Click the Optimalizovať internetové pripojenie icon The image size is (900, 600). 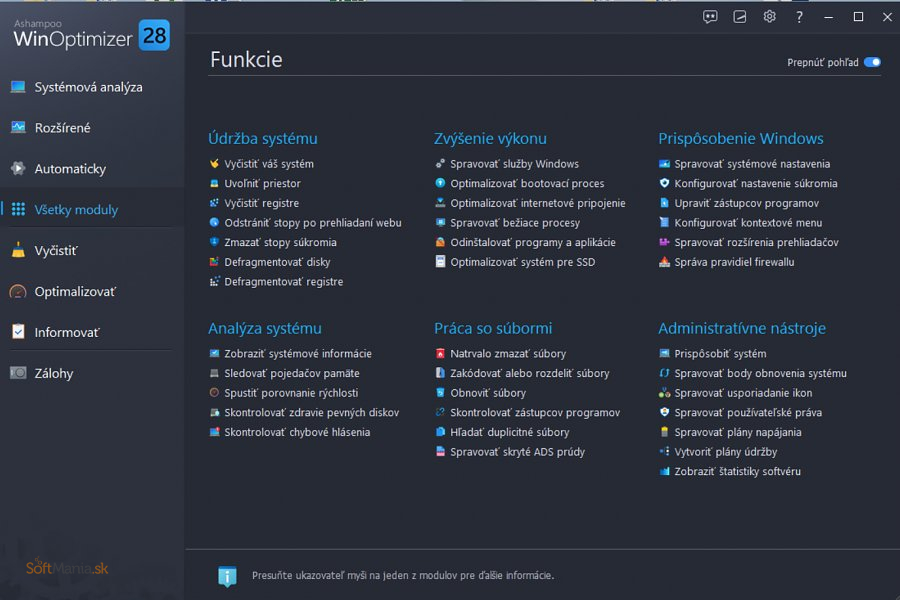coord(440,203)
